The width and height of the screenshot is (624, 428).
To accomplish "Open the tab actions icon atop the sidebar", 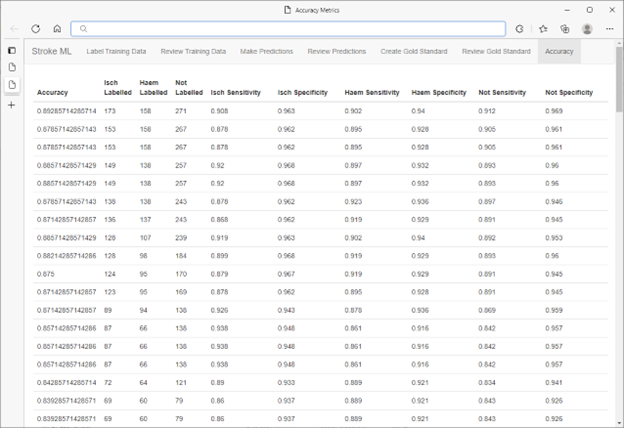I will 12,50.
